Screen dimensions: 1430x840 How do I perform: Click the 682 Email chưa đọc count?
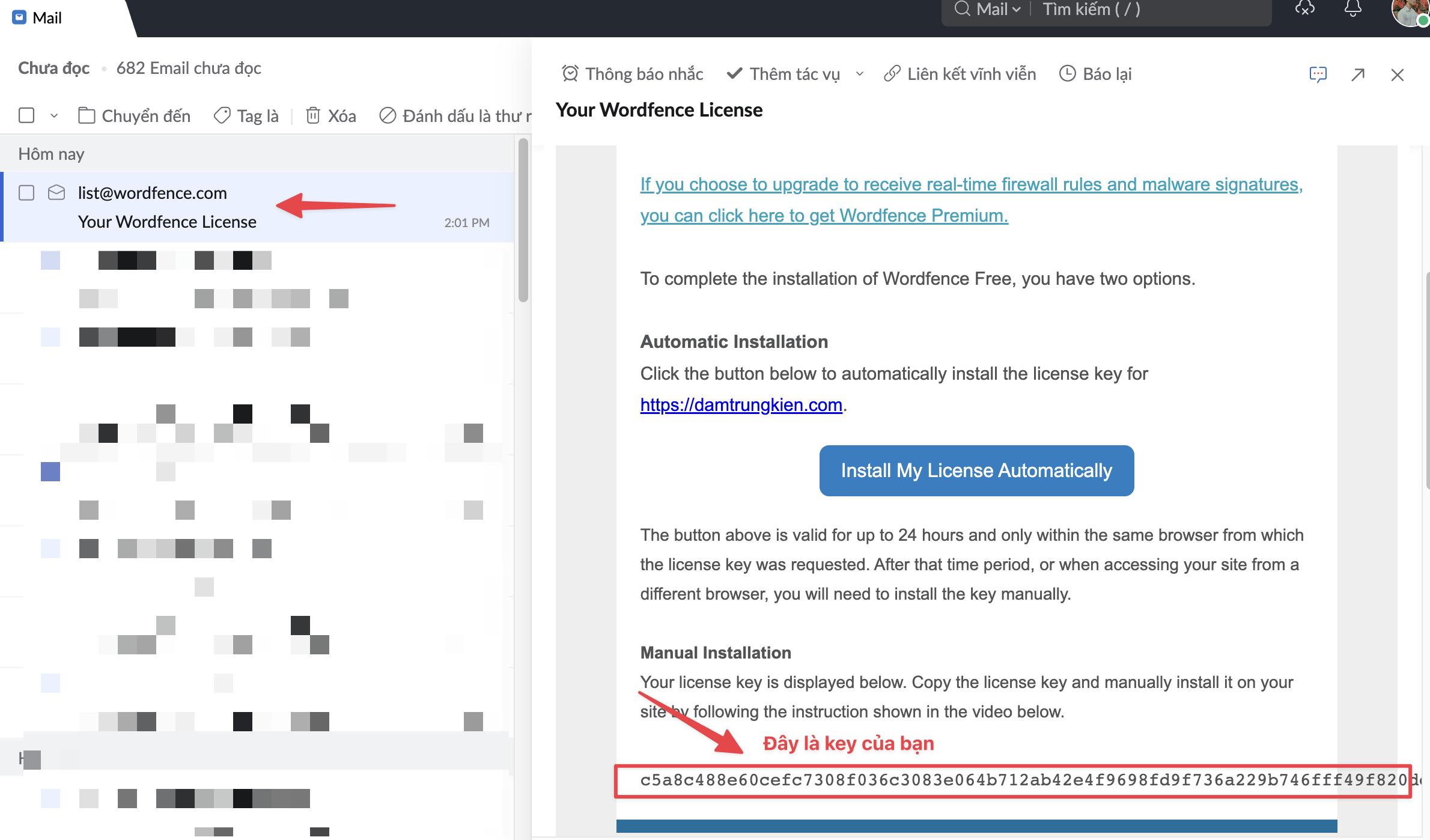pos(189,68)
